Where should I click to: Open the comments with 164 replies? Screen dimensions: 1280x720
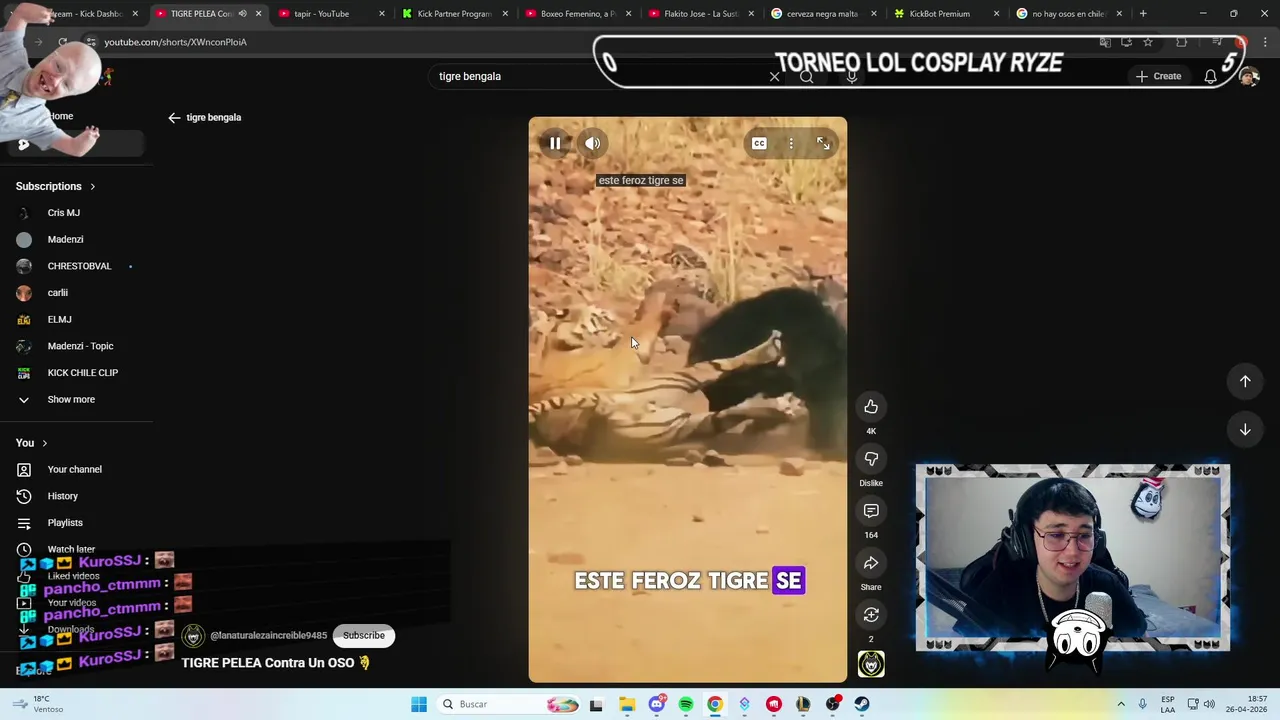pyautogui.click(x=871, y=511)
